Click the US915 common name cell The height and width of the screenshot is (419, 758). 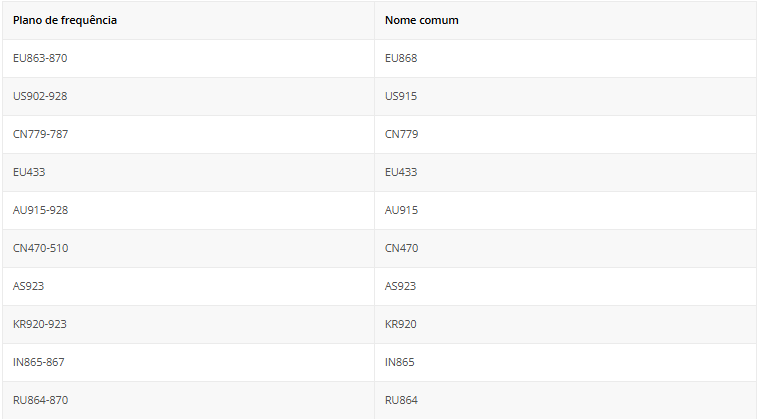[x=401, y=96]
